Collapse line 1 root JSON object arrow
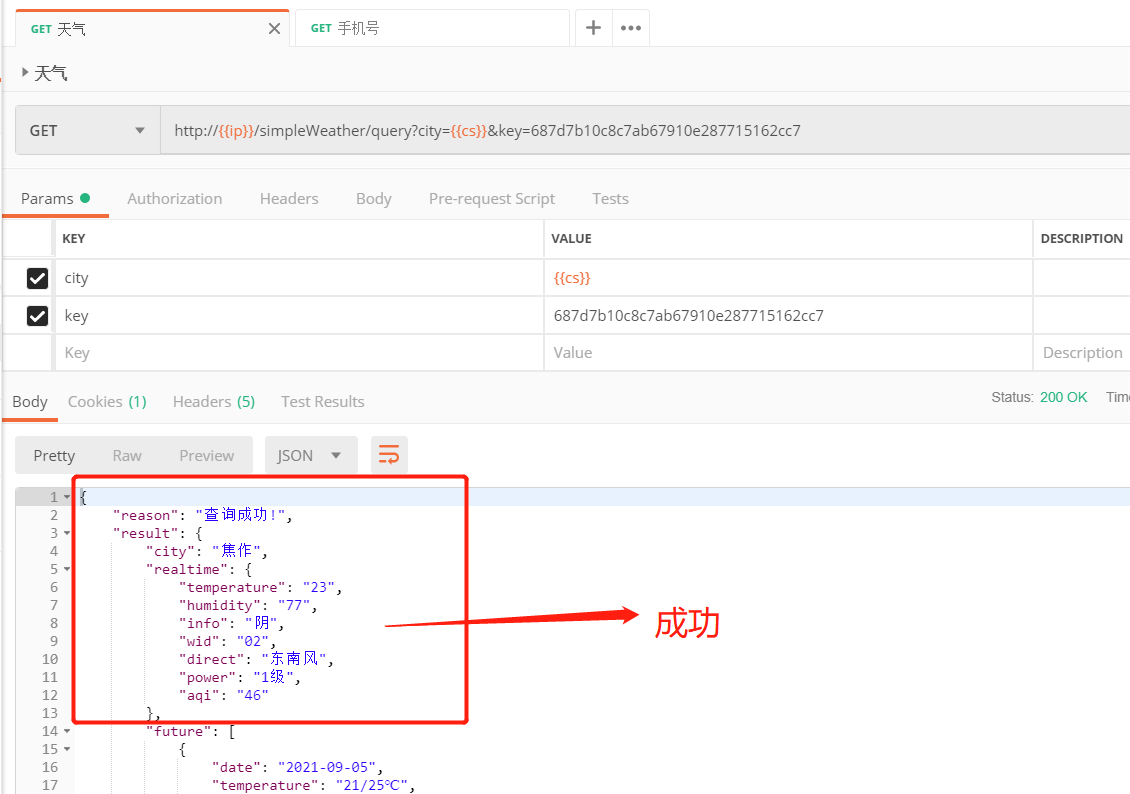 coord(67,496)
